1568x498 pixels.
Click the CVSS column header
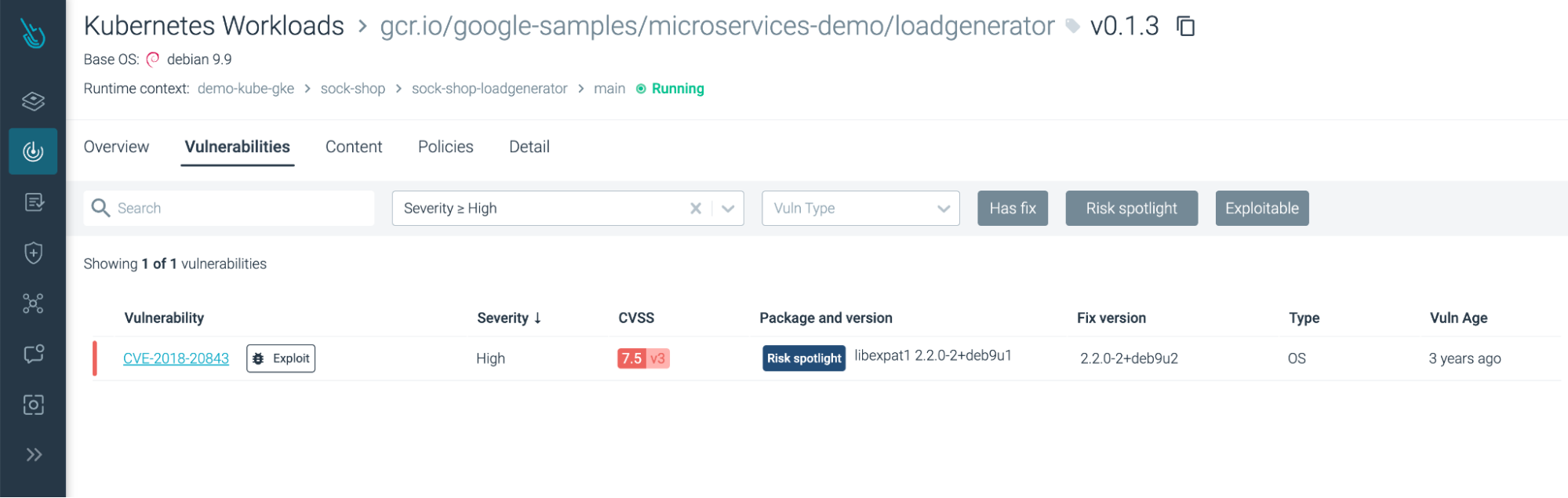pos(636,318)
